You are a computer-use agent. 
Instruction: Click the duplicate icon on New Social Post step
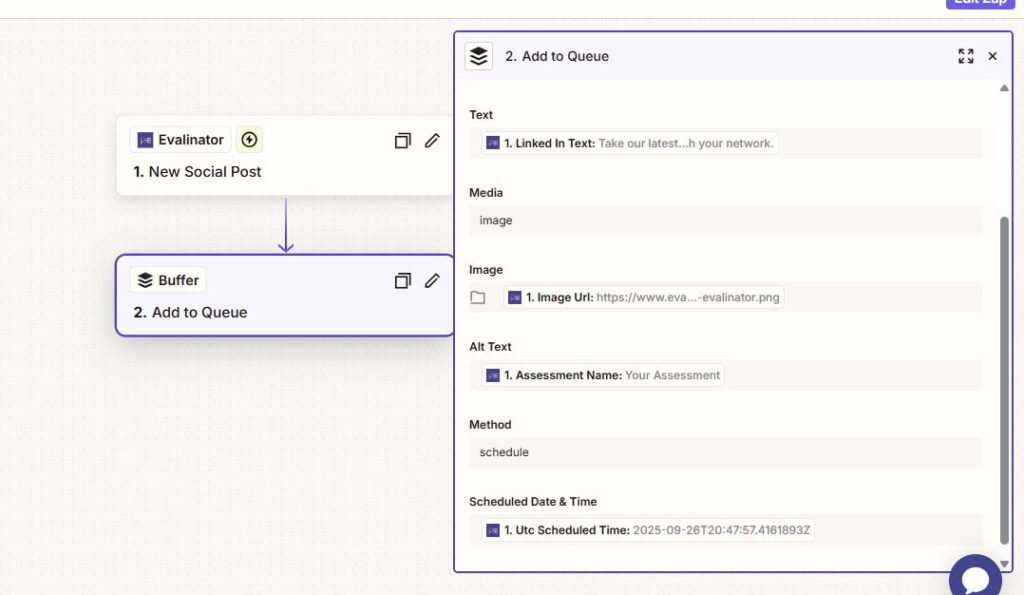click(x=402, y=141)
